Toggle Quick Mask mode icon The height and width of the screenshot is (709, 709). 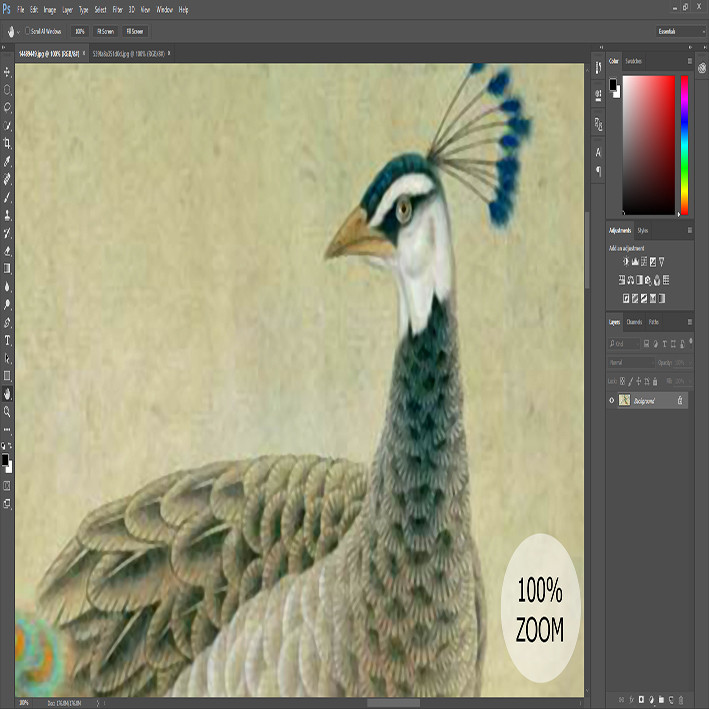7,486
